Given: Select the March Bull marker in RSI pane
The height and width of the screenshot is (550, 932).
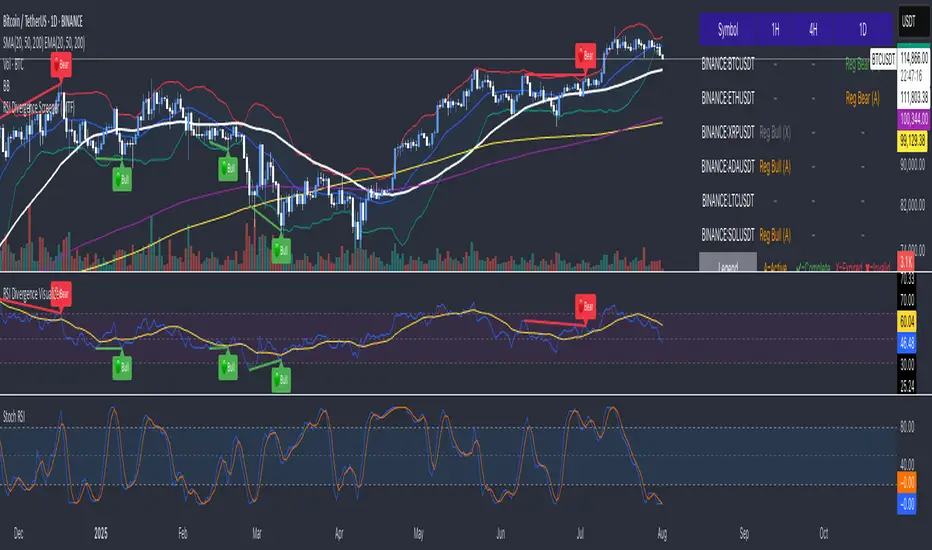Looking at the screenshot, I should pyautogui.click(x=281, y=380).
